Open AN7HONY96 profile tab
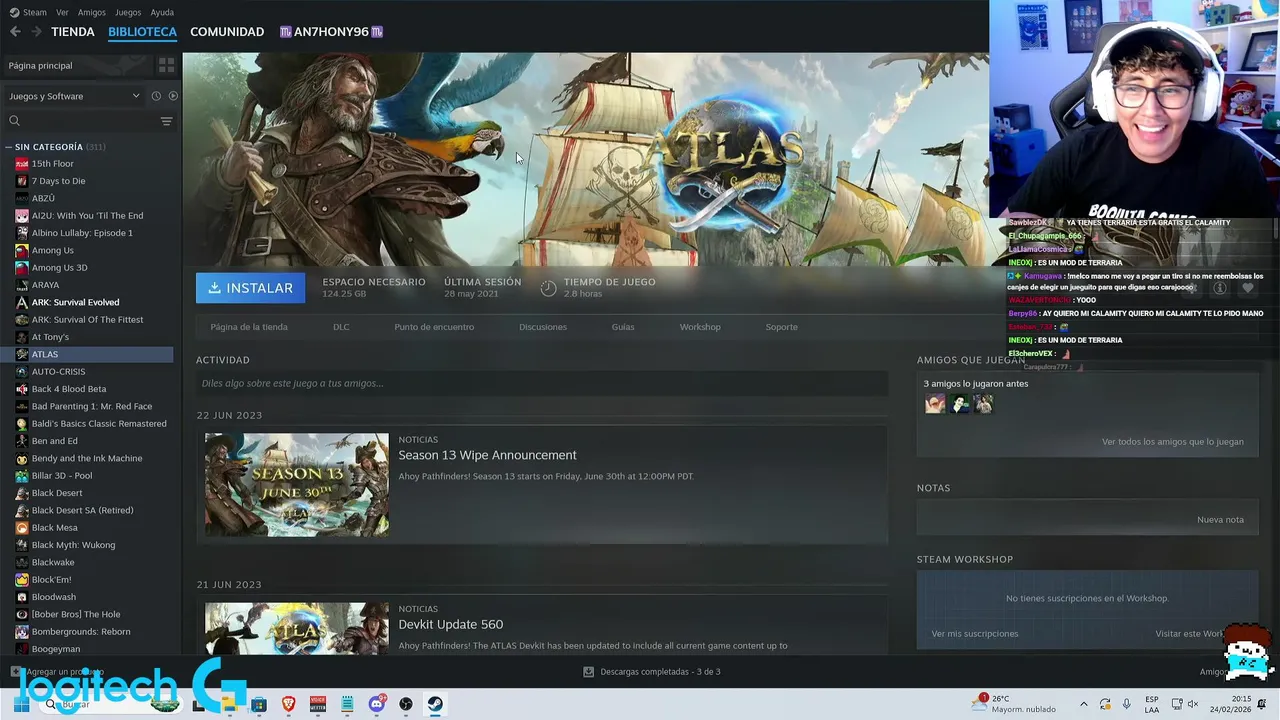The height and width of the screenshot is (720, 1280). pos(331,32)
